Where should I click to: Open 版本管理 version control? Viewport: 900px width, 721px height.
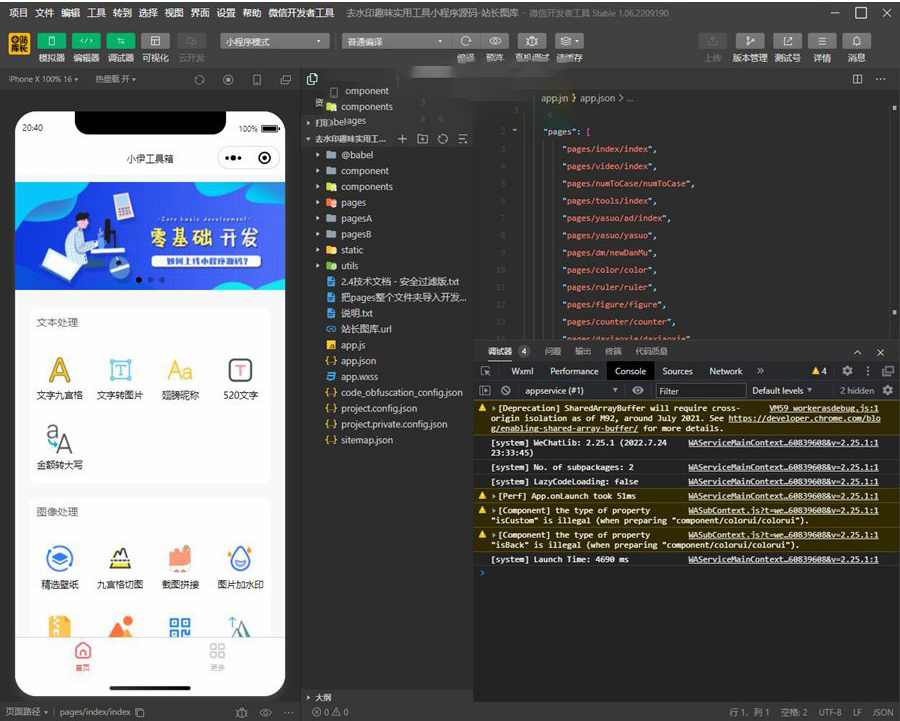coord(750,41)
